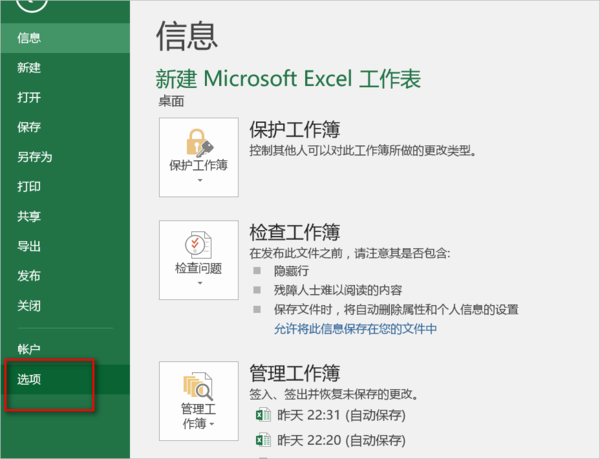Open the 共享 sidebar item

(65, 216)
